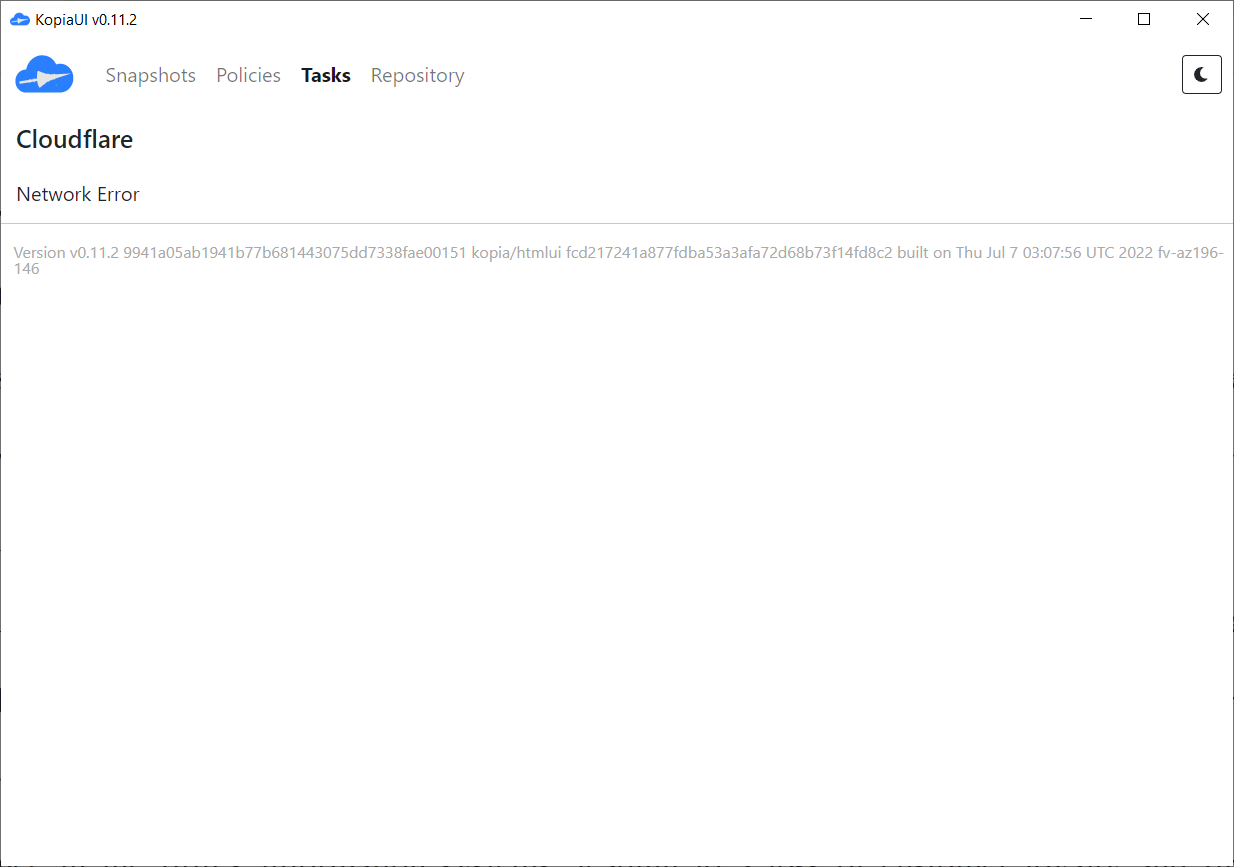Viewport: 1234px width, 867px height.
Task: Select the Network Error message
Action: click(77, 194)
